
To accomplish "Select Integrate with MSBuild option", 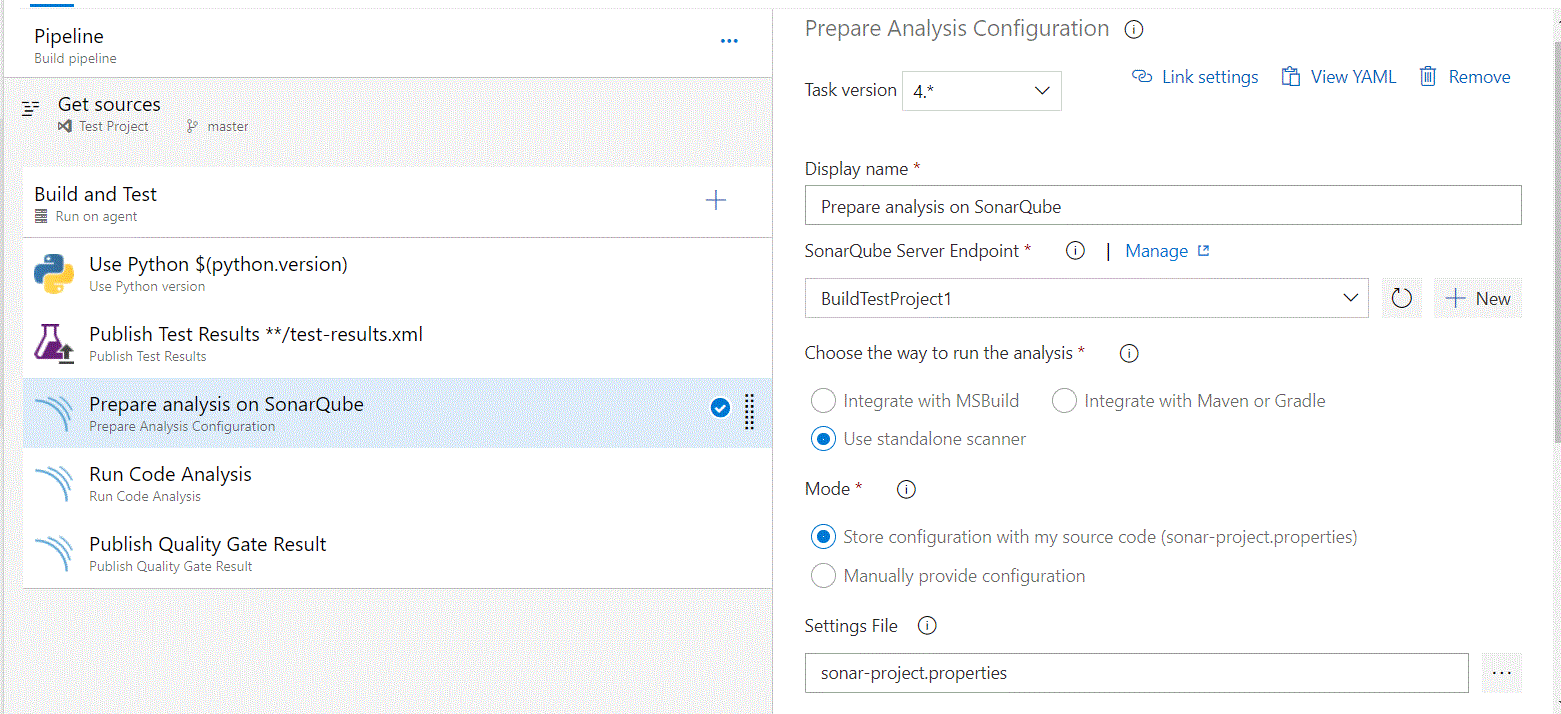I will pyautogui.click(x=823, y=401).
